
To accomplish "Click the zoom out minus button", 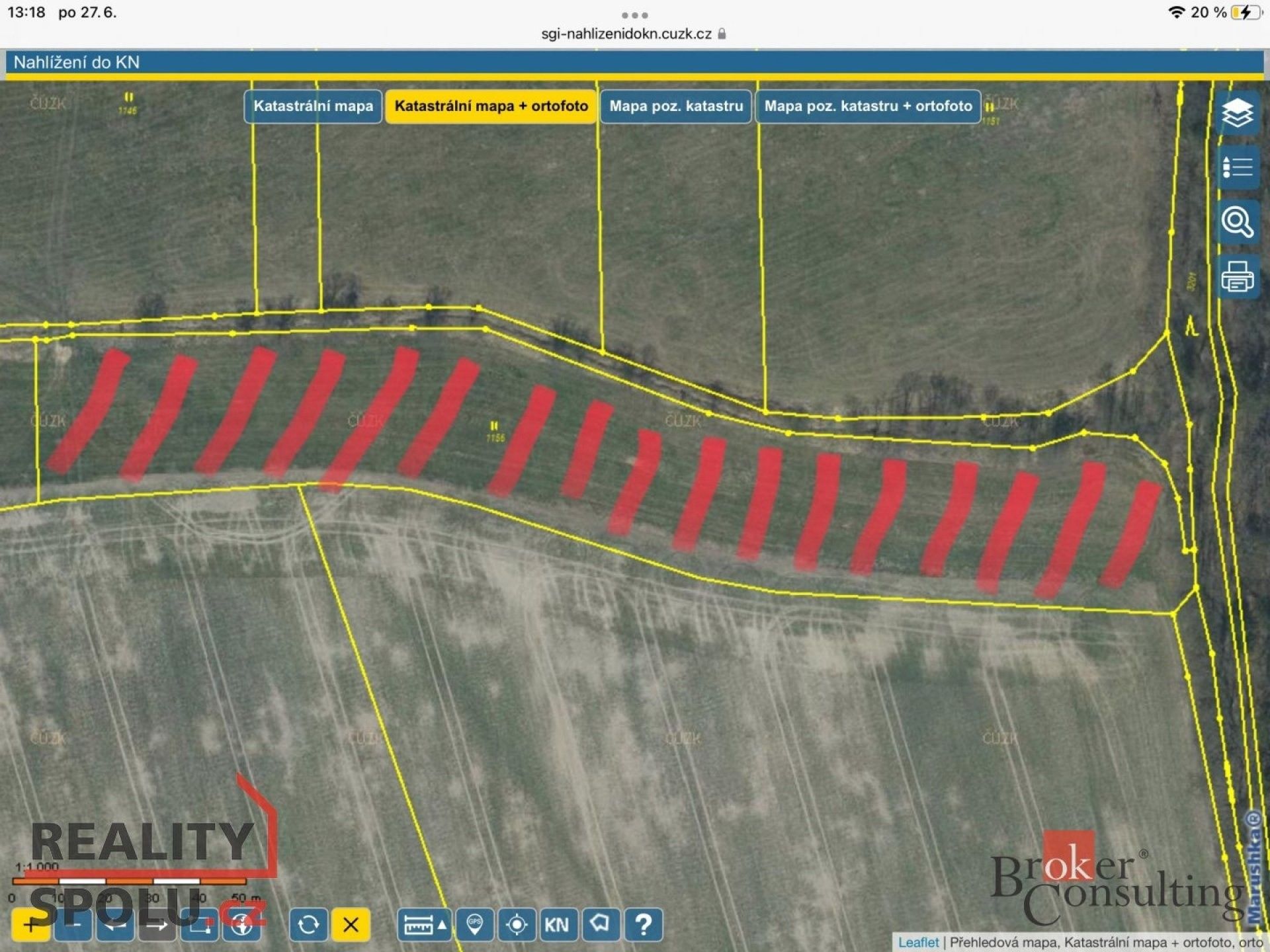I will click(73, 924).
